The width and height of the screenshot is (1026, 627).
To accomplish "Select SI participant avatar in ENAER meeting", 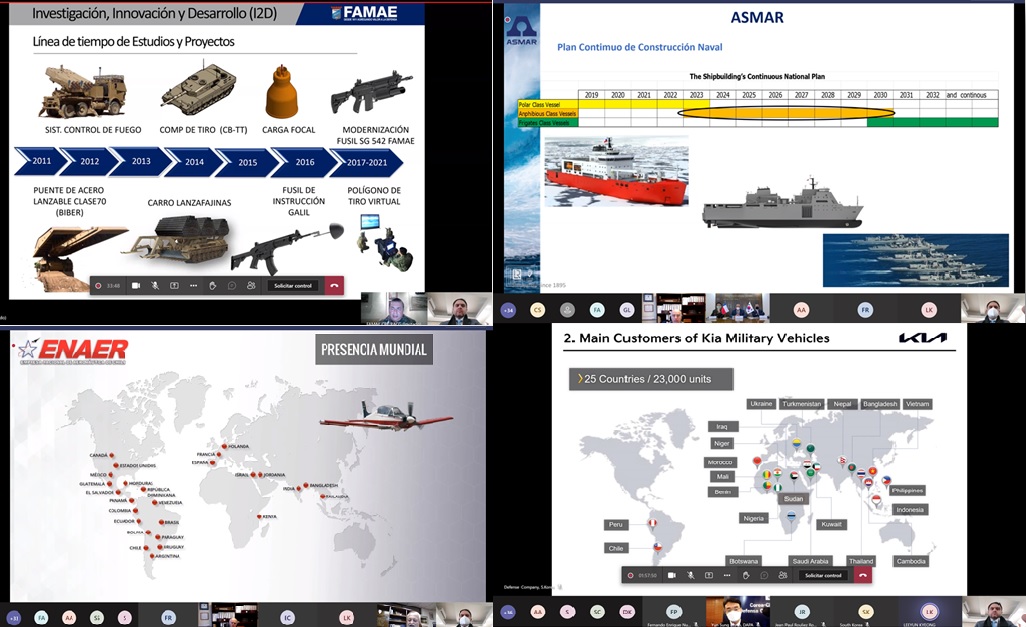I will pos(97,617).
